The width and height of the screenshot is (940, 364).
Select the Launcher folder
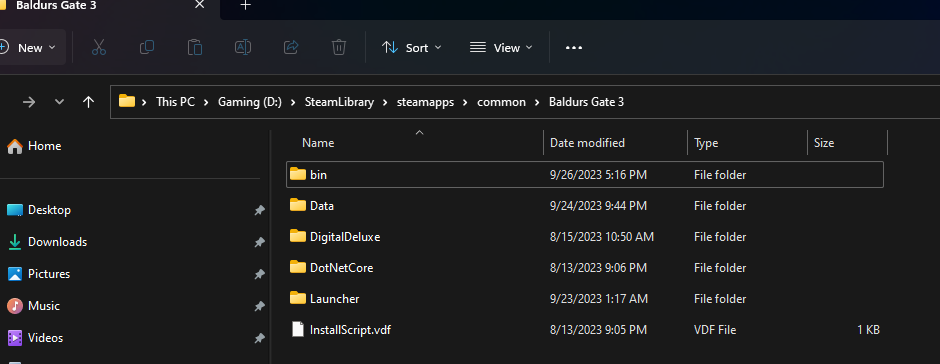[585, 299]
